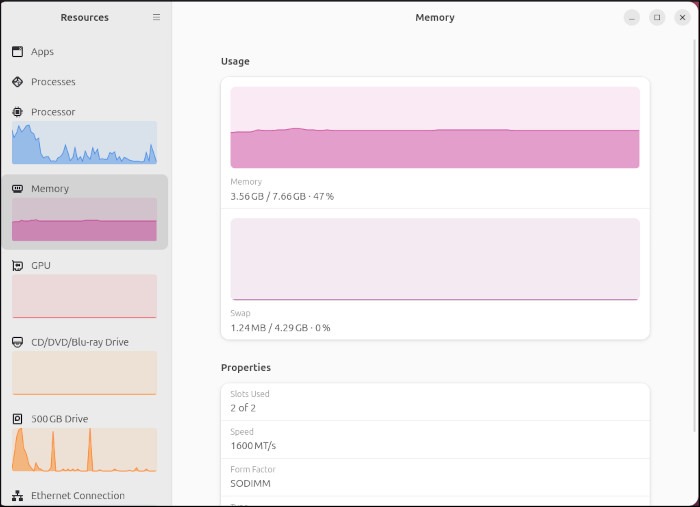Image resolution: width=700 pixels, height=507 pixels.
Task: Click the Memory RAM icon
Action: point(18,189)
